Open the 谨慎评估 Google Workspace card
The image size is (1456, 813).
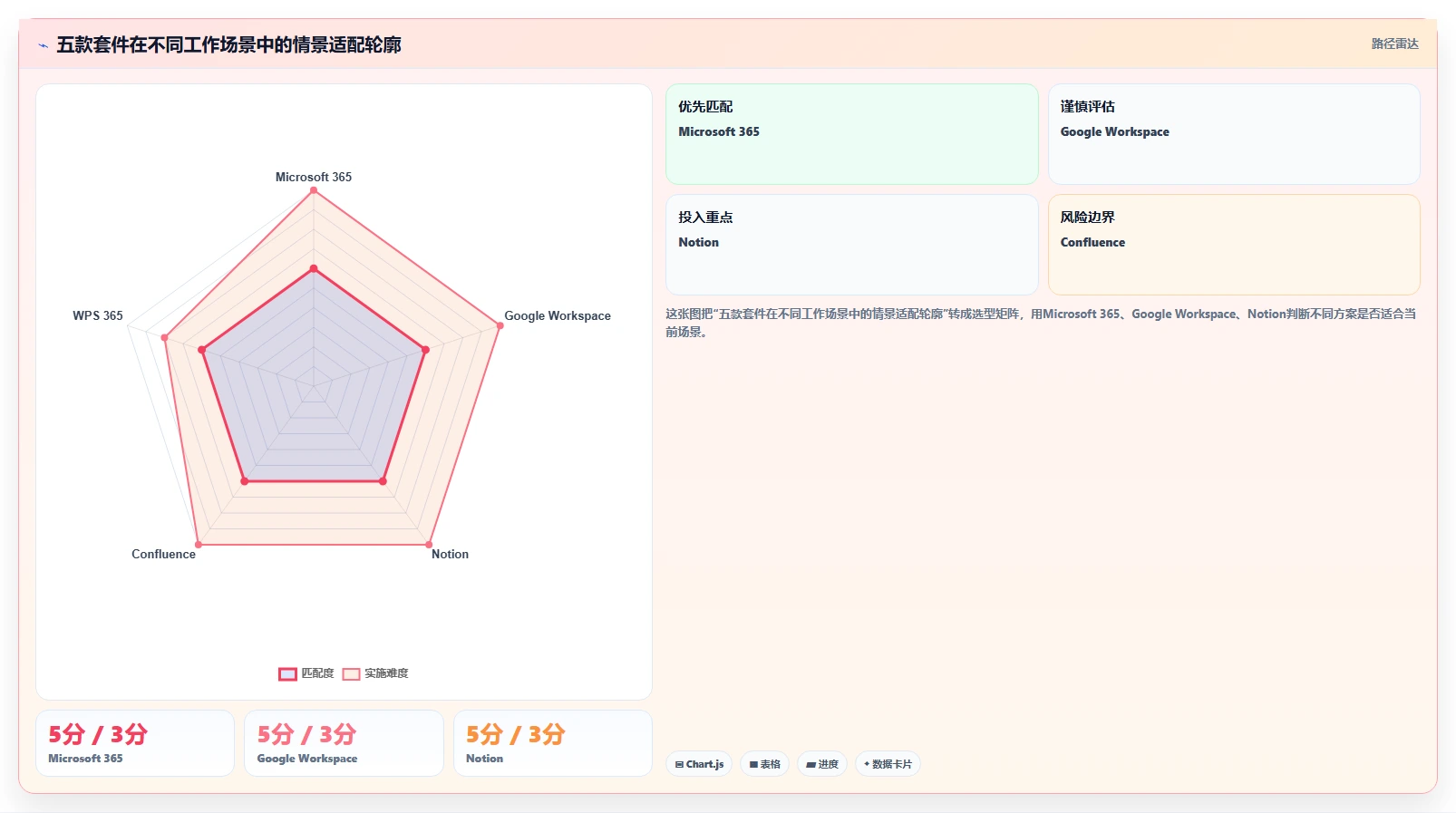pyautogui.click(x=1234, y=134)
